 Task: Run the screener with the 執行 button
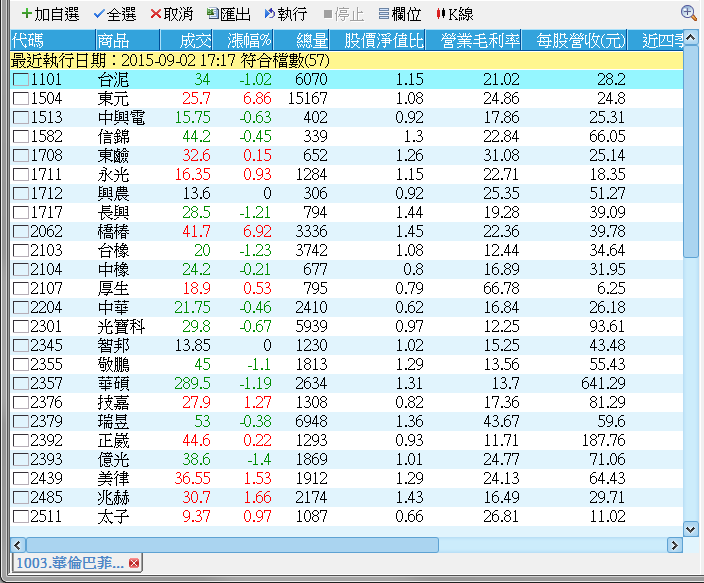(286, 14)
